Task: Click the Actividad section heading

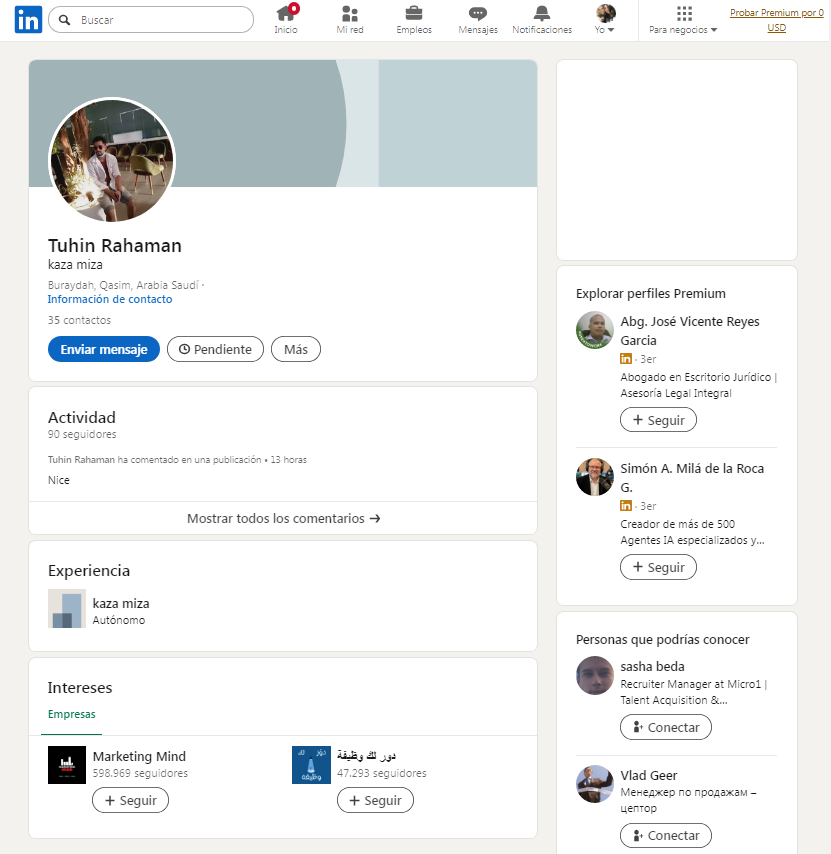Action: click(x=82, y=417)
